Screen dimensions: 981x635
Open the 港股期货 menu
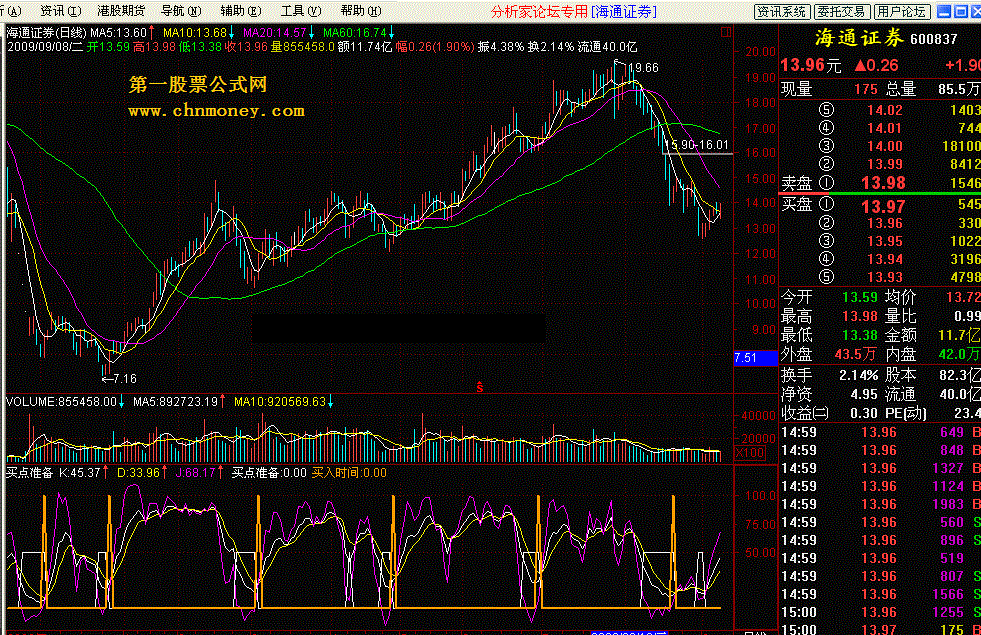[121, 11]
